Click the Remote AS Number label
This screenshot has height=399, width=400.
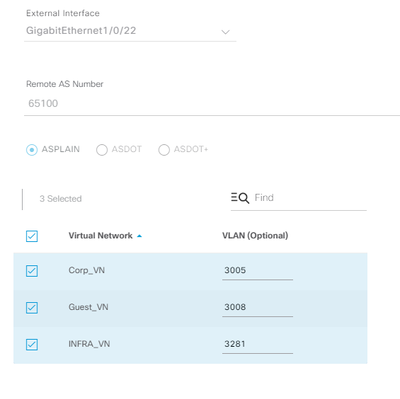tap(65, 84)
